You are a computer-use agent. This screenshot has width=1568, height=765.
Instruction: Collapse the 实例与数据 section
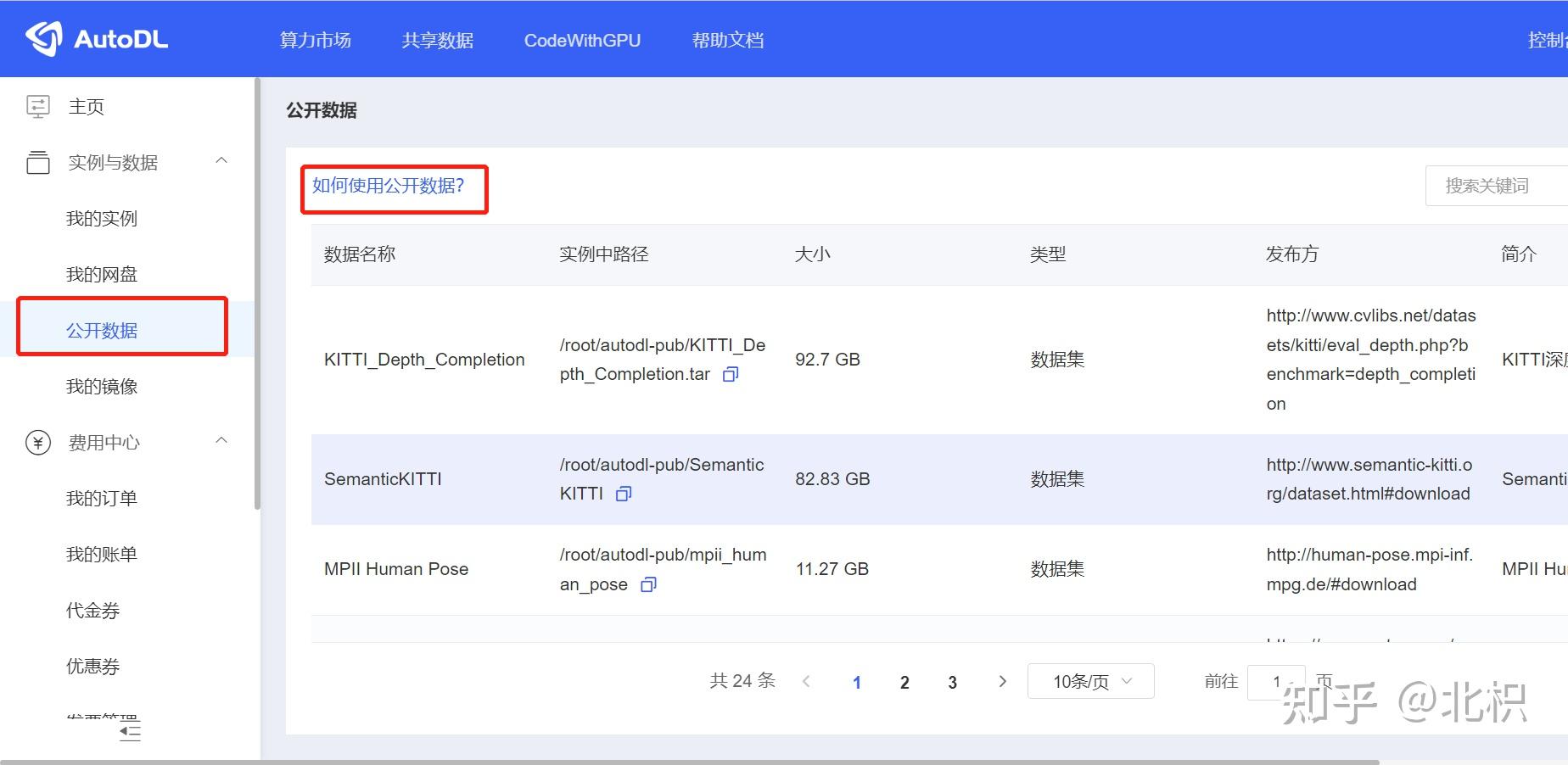click(221, 160)
